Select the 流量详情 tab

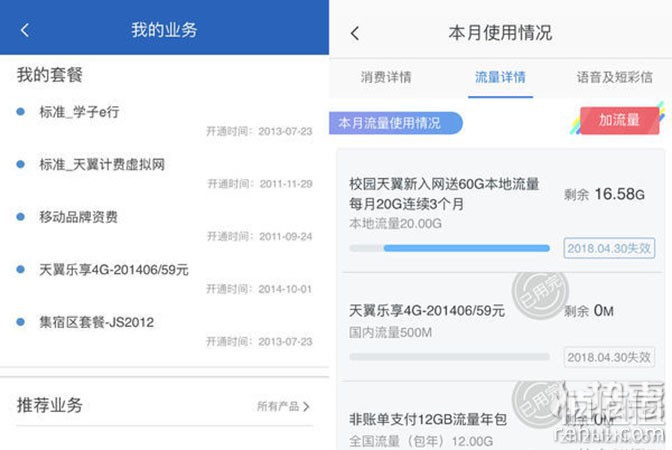pyautogui.click(x=500, y=77)
